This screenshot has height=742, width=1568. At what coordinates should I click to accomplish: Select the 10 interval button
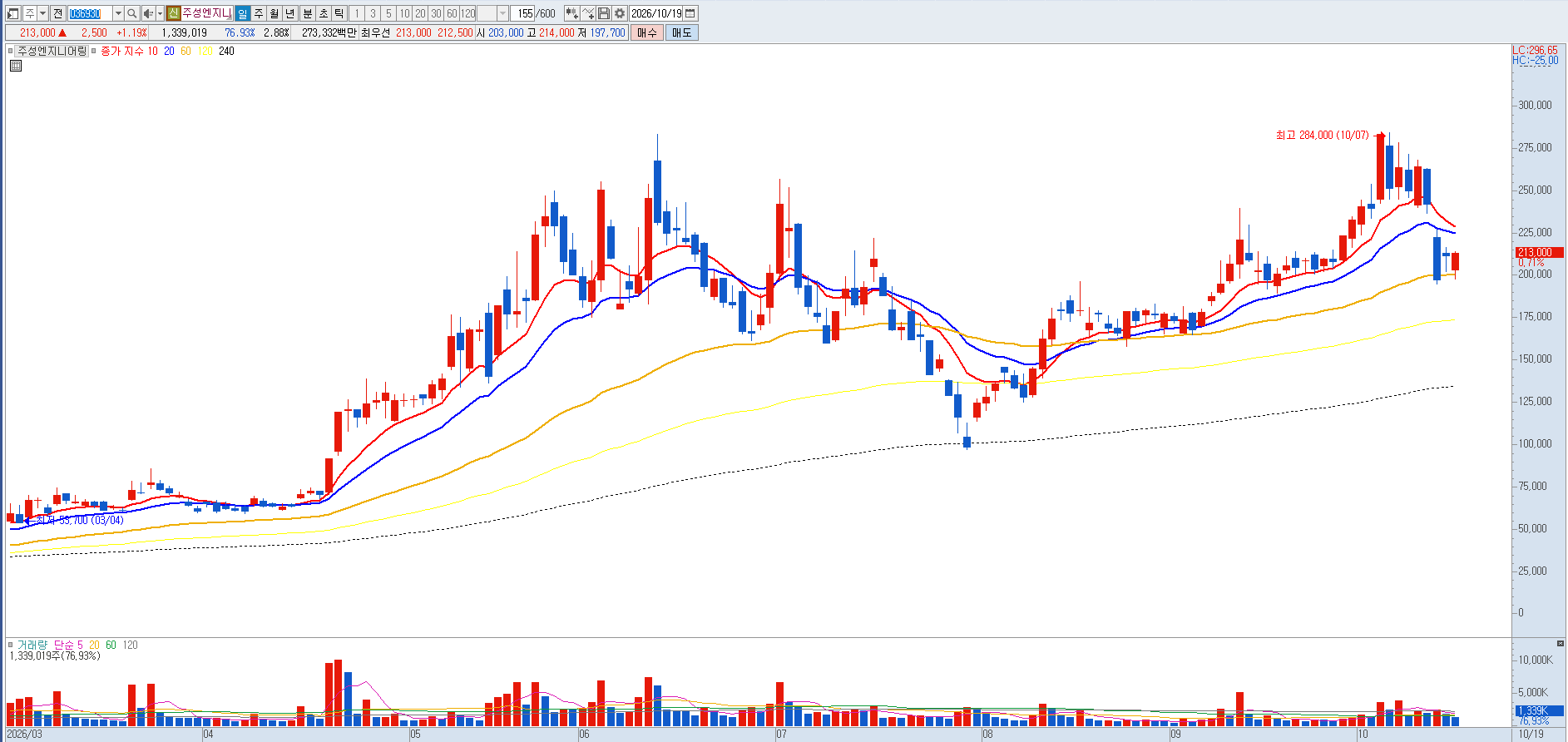(404, 13)
